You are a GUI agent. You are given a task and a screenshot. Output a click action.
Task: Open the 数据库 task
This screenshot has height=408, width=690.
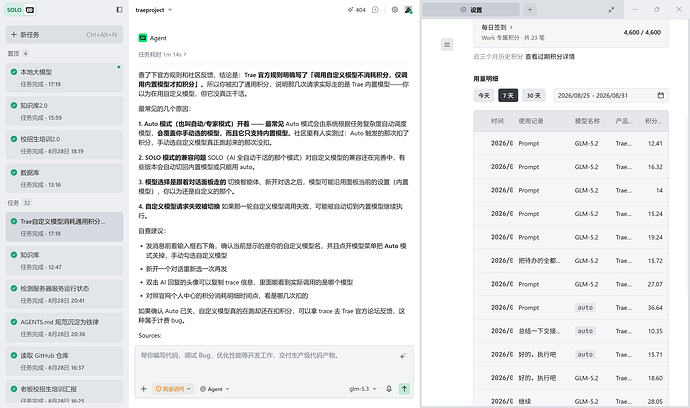point(64,178)
